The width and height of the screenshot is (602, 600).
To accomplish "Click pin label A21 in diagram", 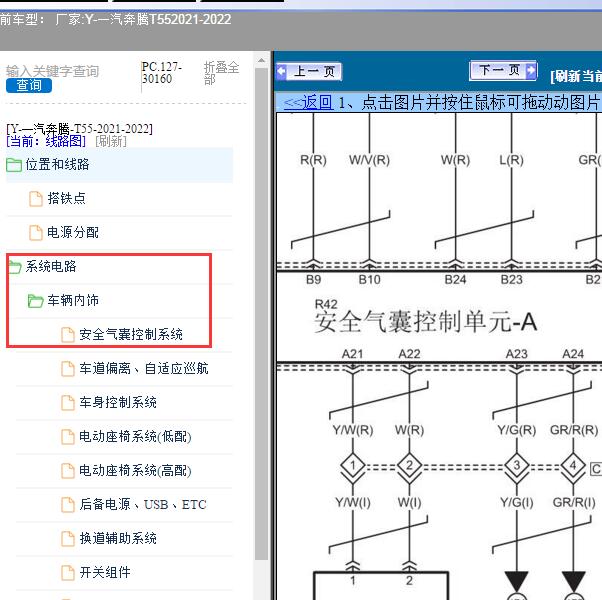I will 352,354.
